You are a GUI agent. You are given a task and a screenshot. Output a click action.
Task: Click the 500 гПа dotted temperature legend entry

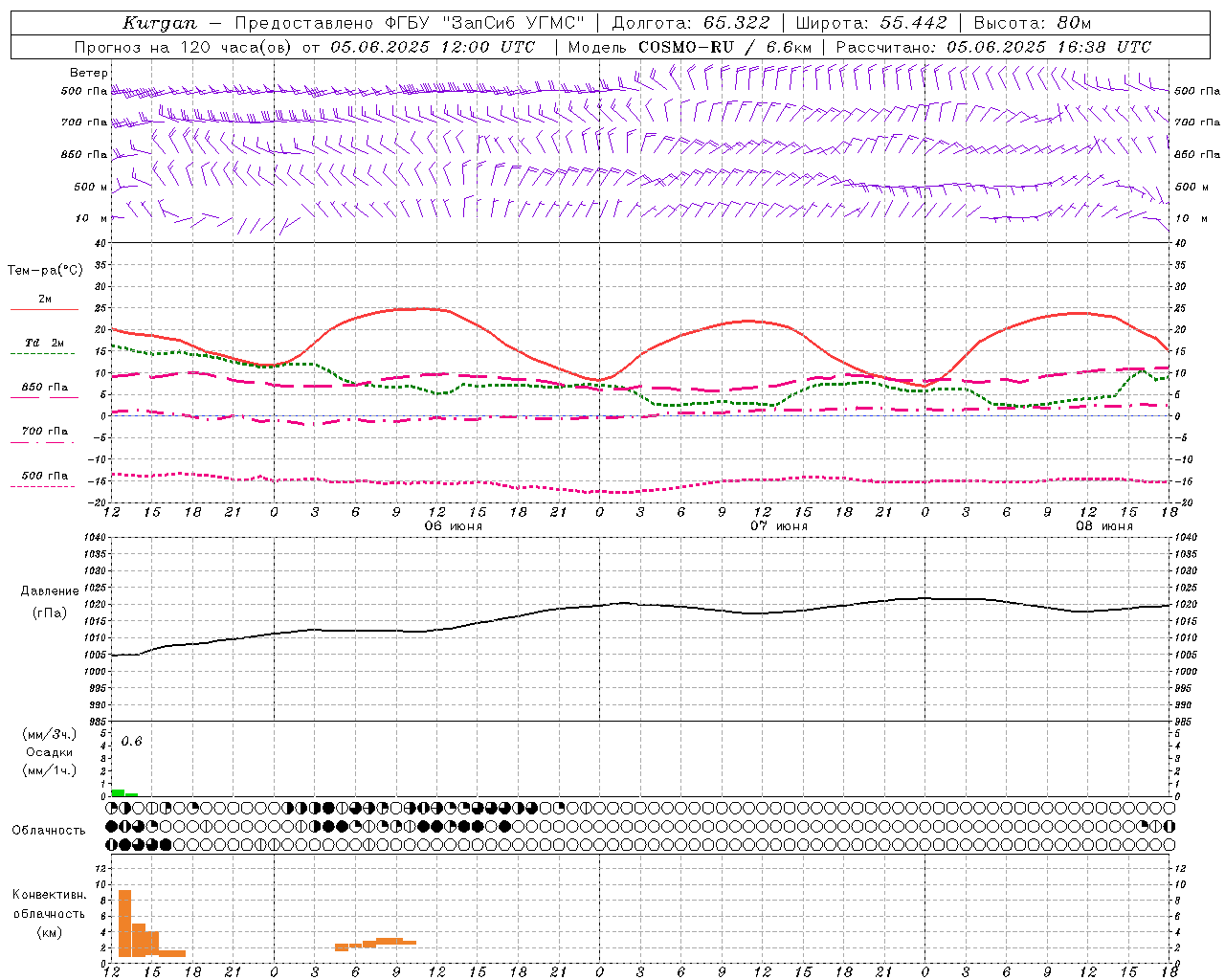pos(44,476)
